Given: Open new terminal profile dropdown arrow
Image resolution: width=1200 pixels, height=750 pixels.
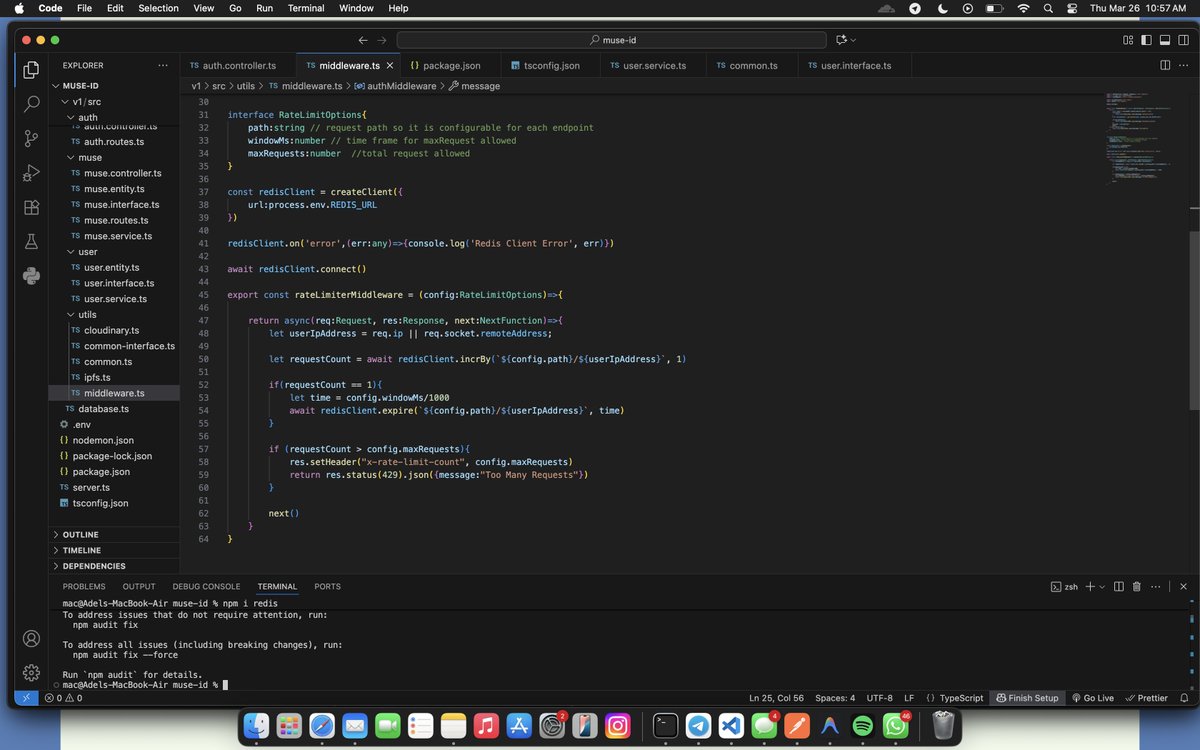Looking at the screenshot, I should pos(1104,587).
